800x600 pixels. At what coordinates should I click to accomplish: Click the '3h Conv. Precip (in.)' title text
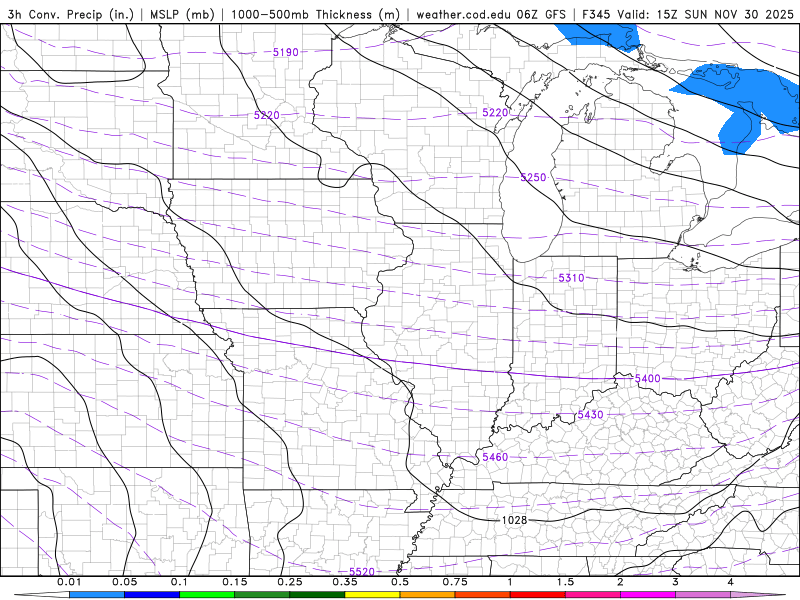point(70,14)
